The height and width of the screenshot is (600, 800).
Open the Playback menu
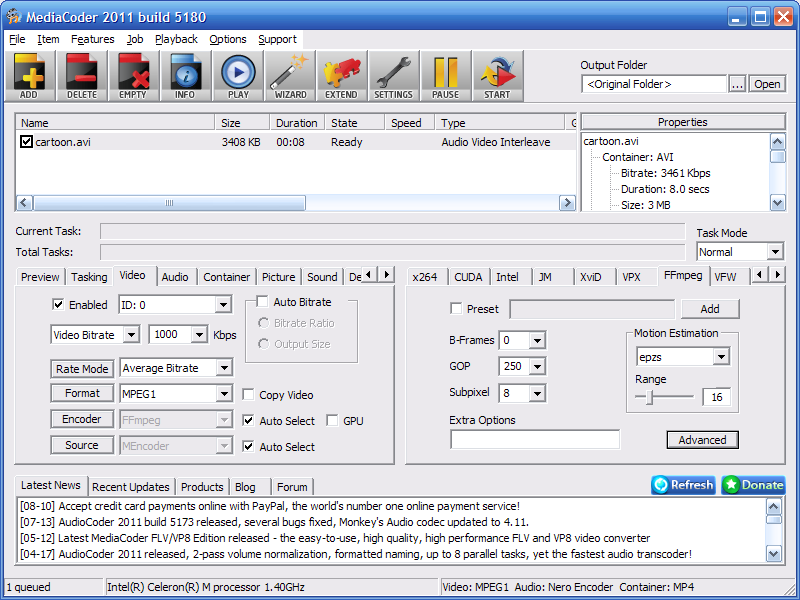[176, 39]
